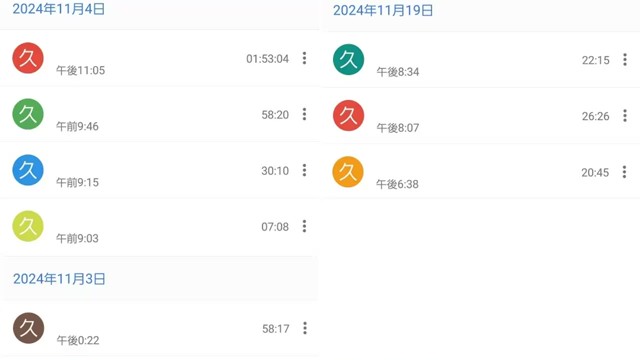Select the 2024年11月19日 date header

tap(383, 11)
